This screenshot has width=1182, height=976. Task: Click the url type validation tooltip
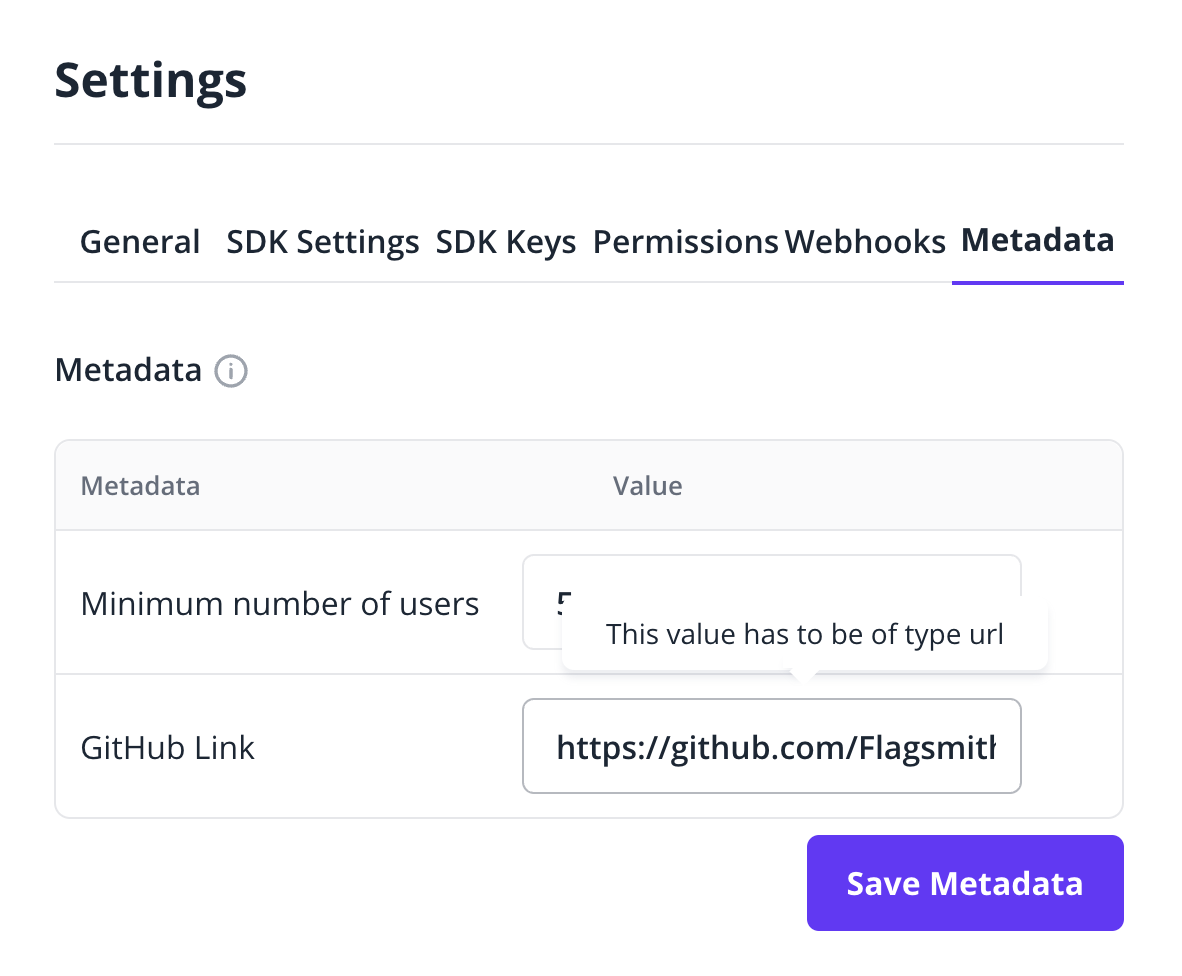804,633
